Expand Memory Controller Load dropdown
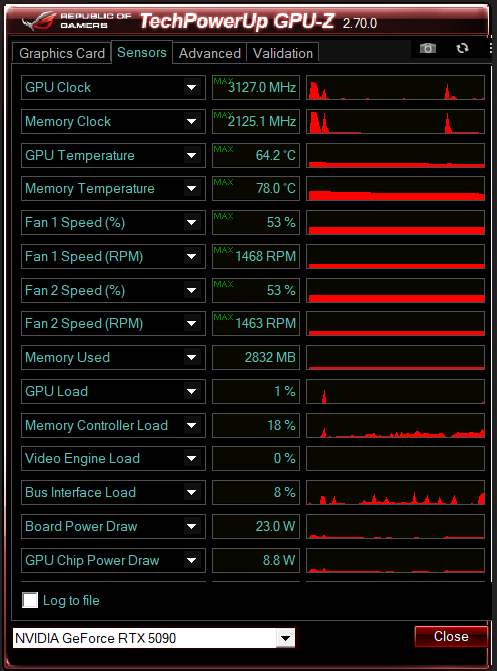 tap(191, 425)
